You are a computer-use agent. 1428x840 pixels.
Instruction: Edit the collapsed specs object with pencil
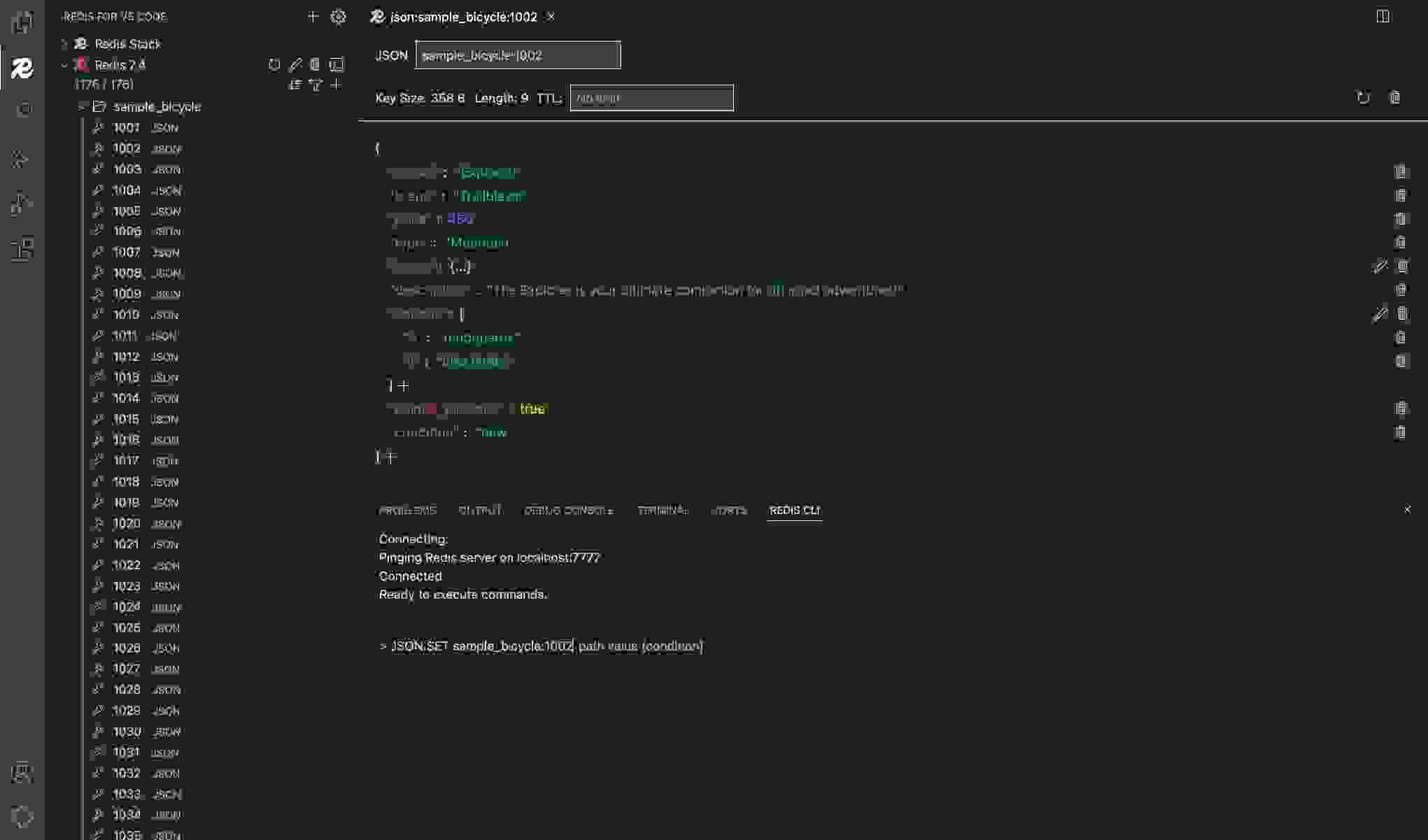[x=1379, y=266]
